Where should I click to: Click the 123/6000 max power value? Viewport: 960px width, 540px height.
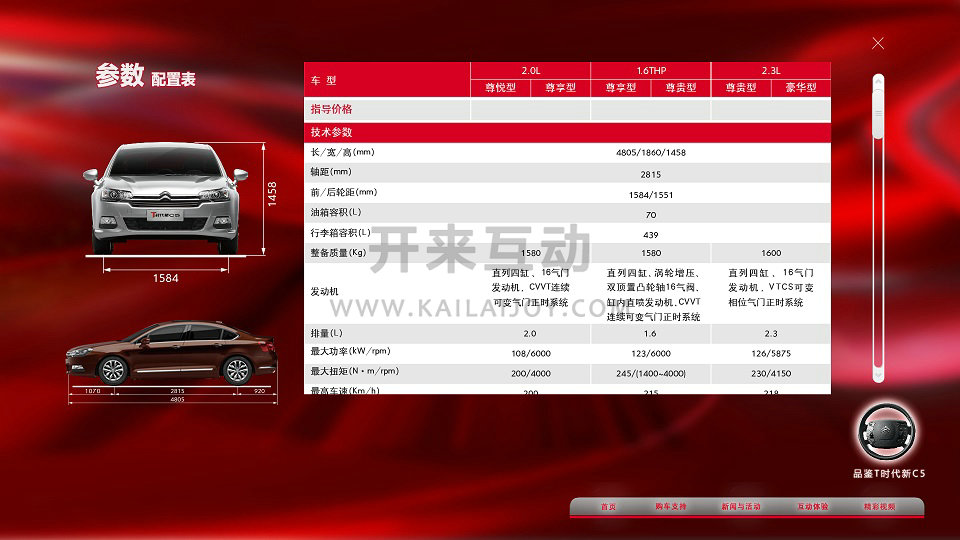point(651,353)
